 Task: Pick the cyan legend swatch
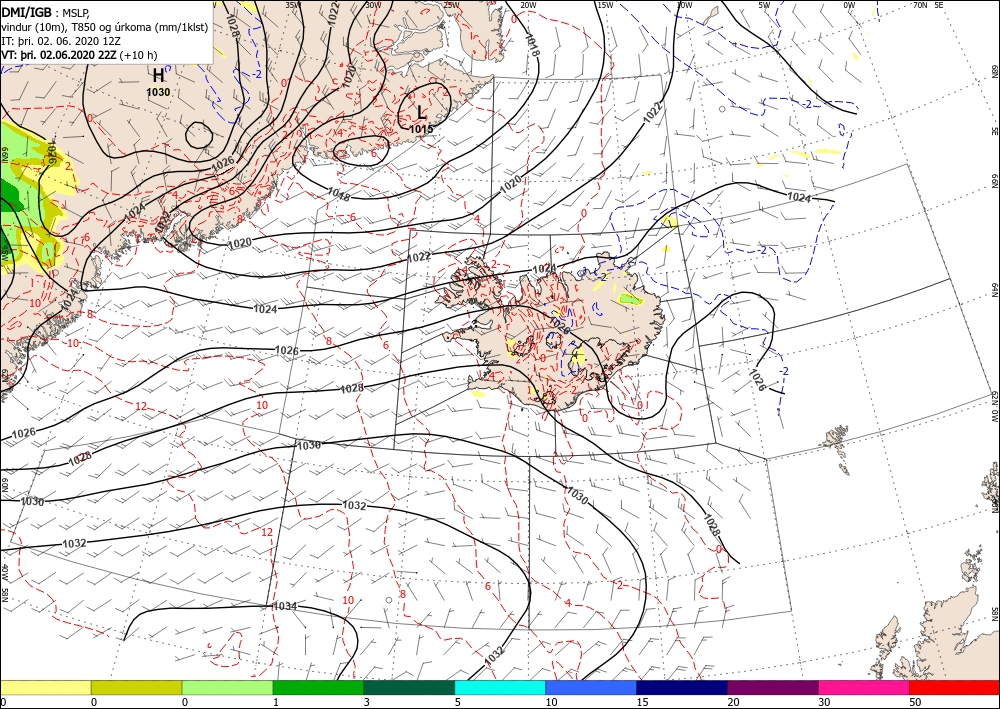point(500,687)
